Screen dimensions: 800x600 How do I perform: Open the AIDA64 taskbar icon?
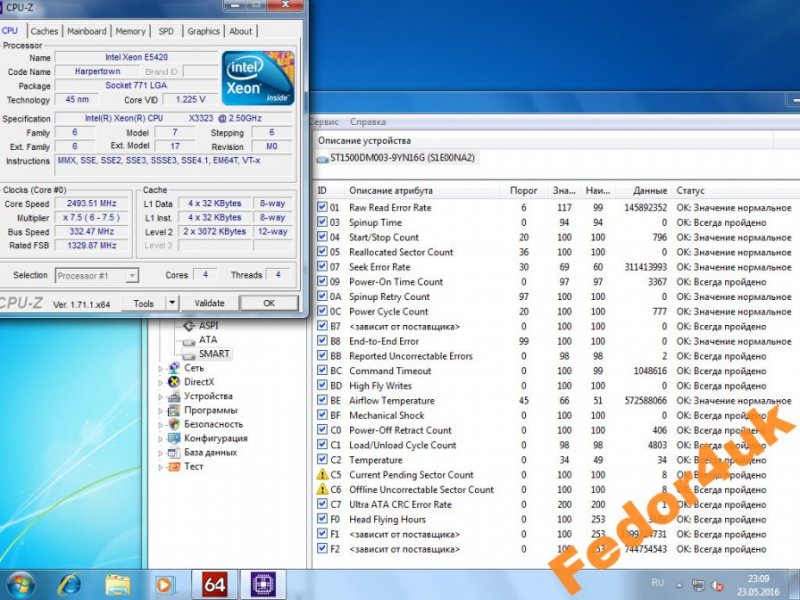click(214, 584)
